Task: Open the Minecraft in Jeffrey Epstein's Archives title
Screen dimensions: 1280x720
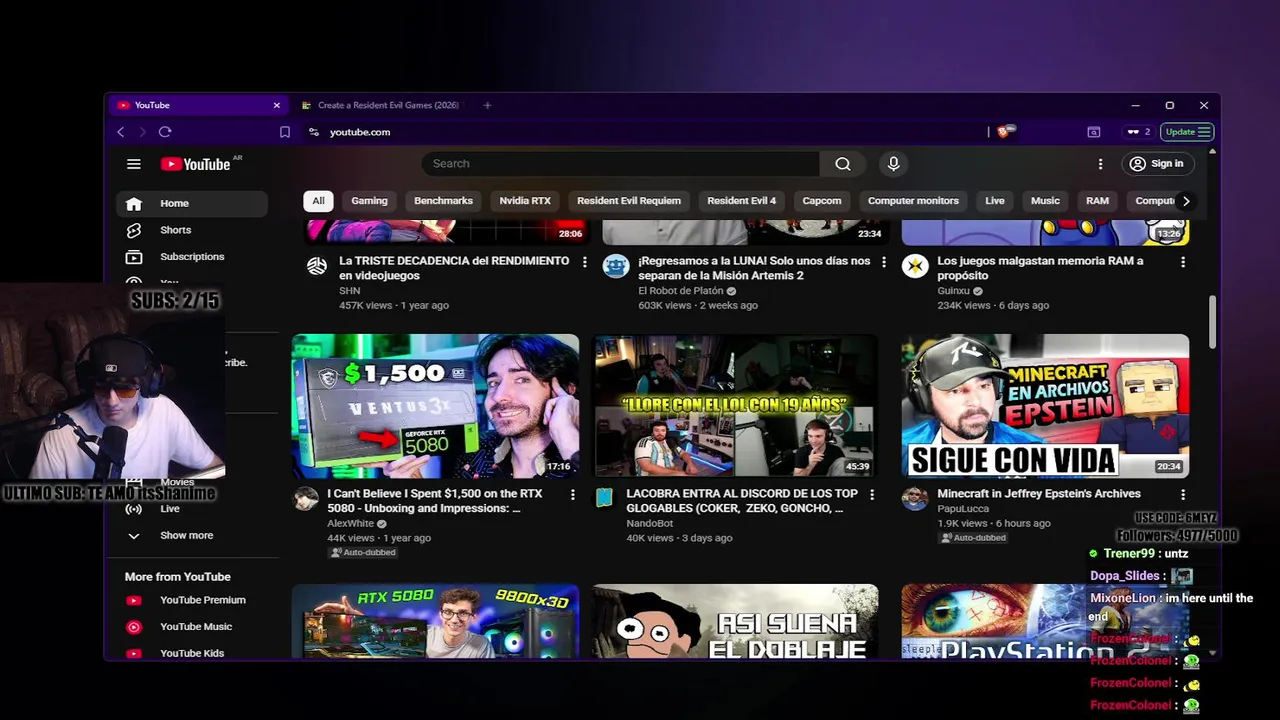Action: pyautogui.click(x=1039, y=494)
